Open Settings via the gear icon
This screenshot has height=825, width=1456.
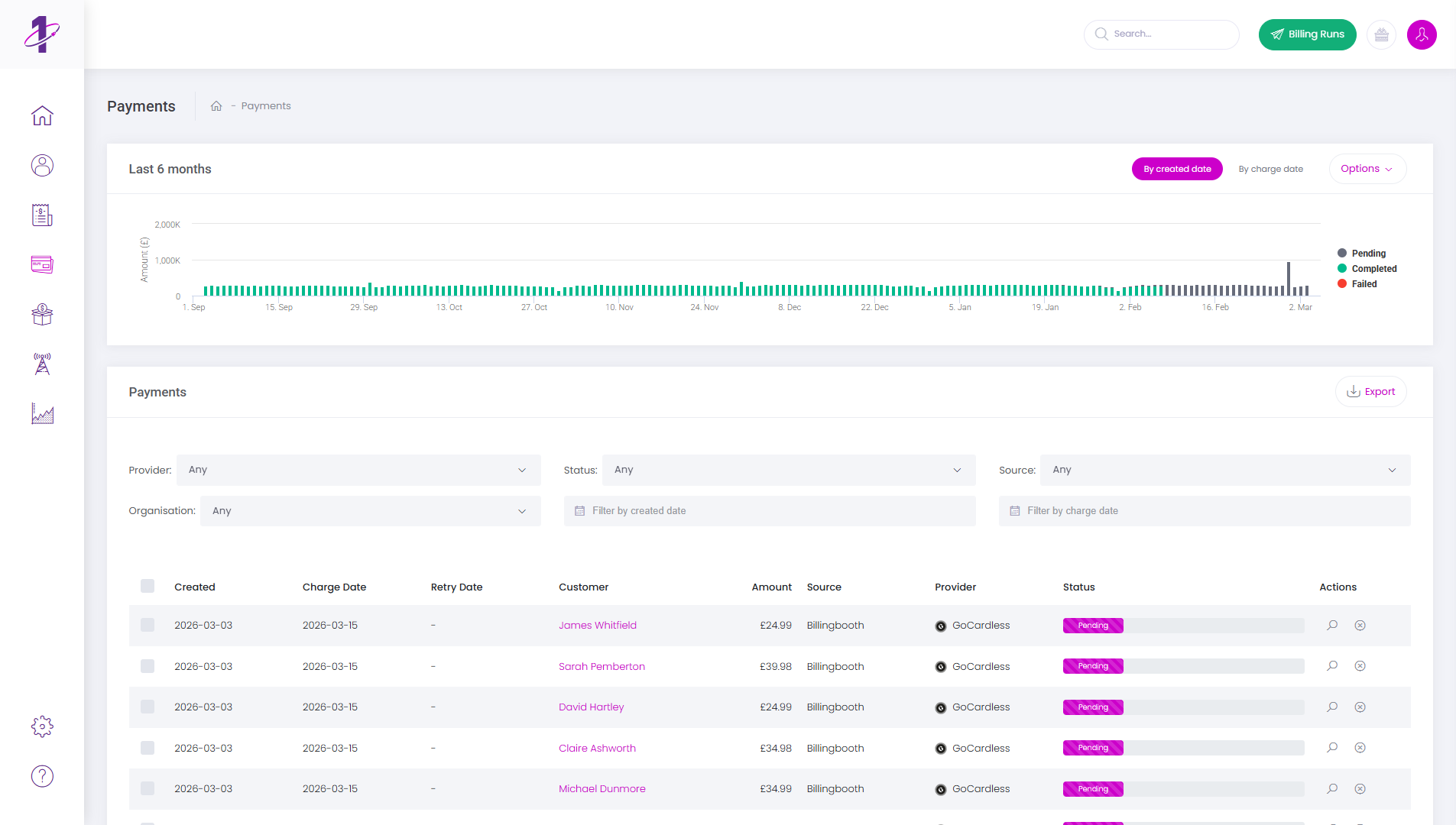point(42,726)
